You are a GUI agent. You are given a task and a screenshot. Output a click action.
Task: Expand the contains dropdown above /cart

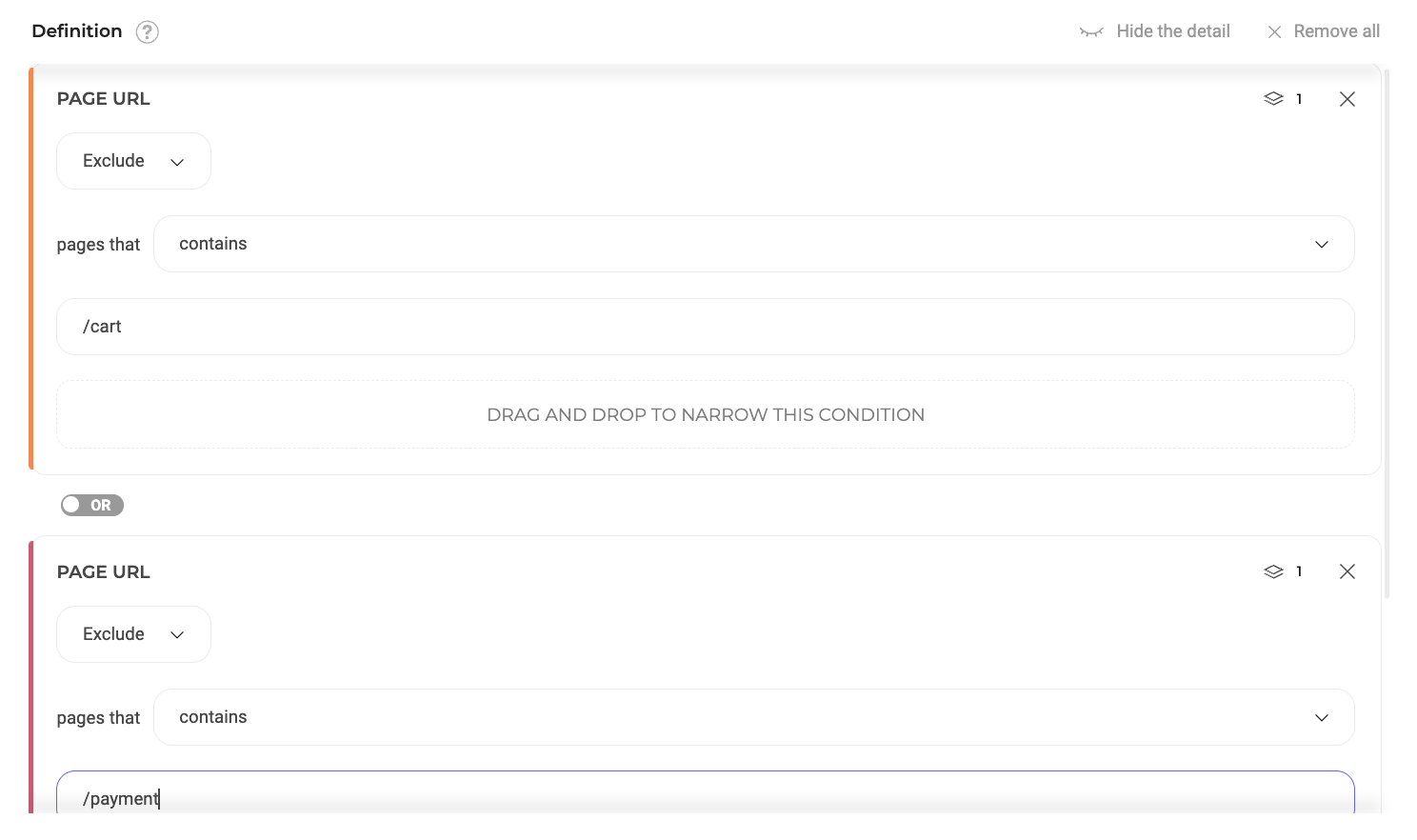click(753, 244)
